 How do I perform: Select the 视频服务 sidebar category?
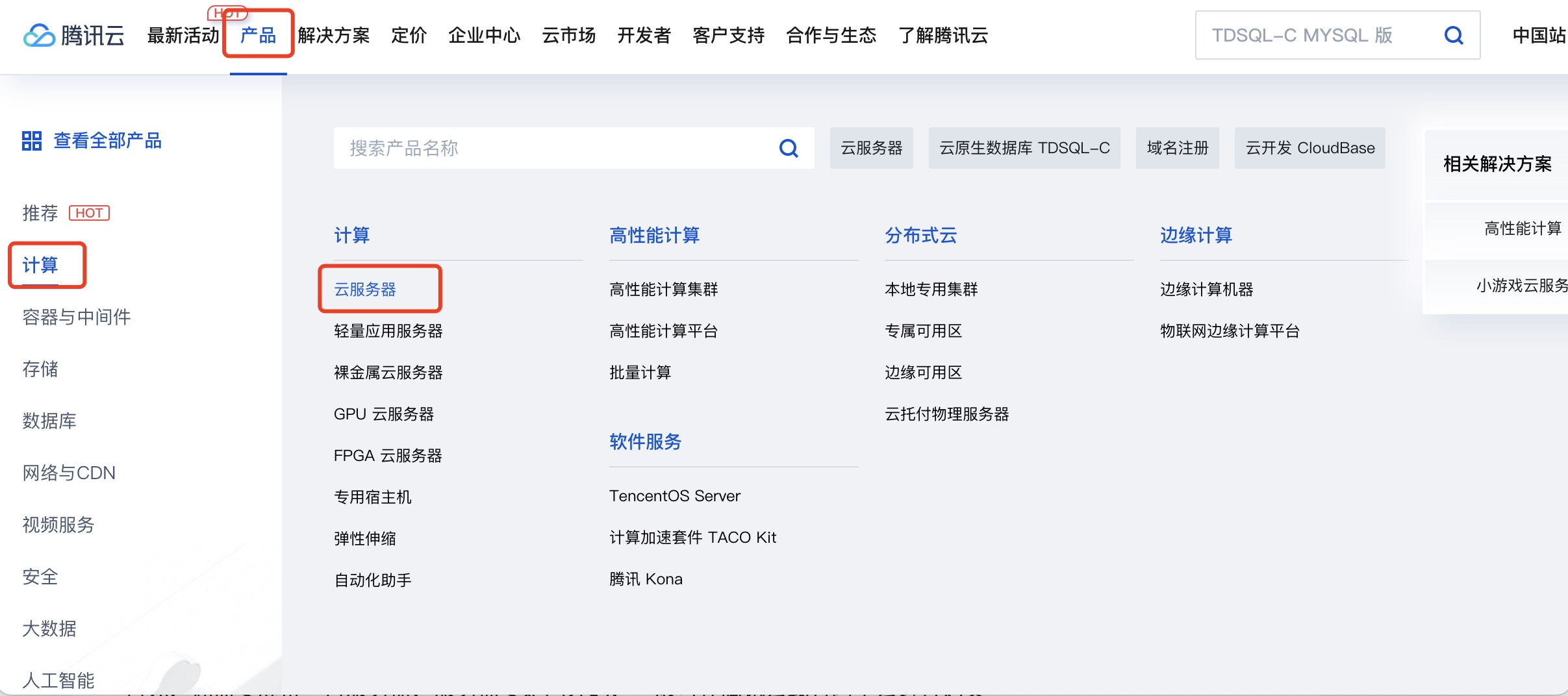[x=58, y=525]
